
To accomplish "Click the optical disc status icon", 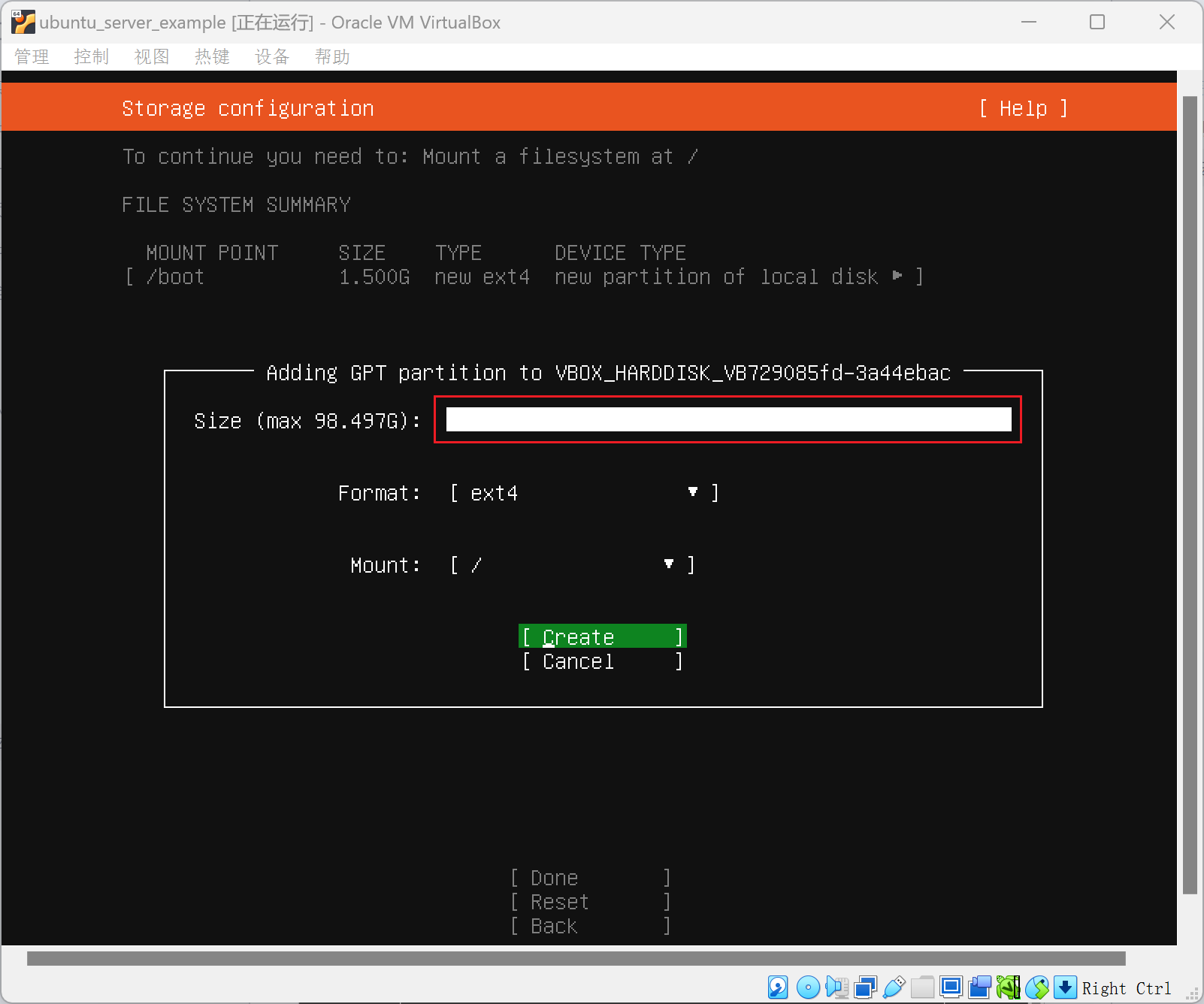I will click(808, 987).
